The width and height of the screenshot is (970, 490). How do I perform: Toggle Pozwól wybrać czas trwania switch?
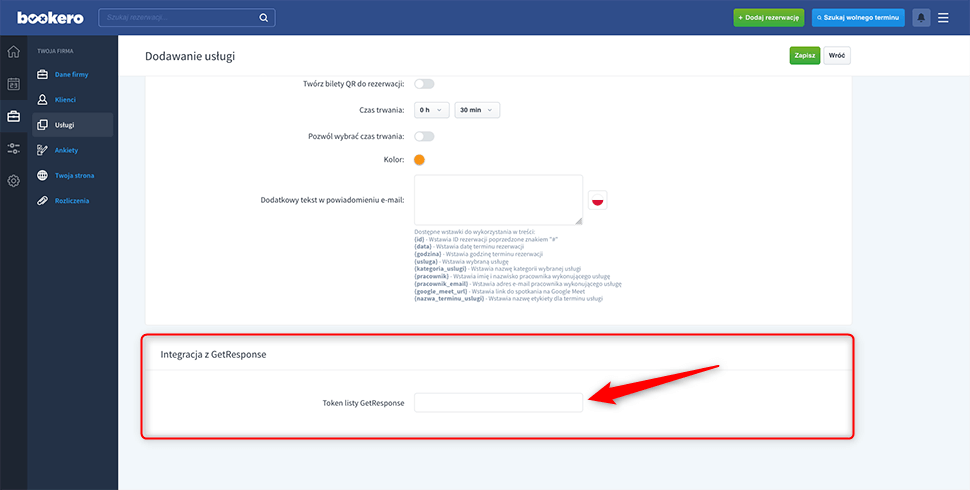pos(424,136)
